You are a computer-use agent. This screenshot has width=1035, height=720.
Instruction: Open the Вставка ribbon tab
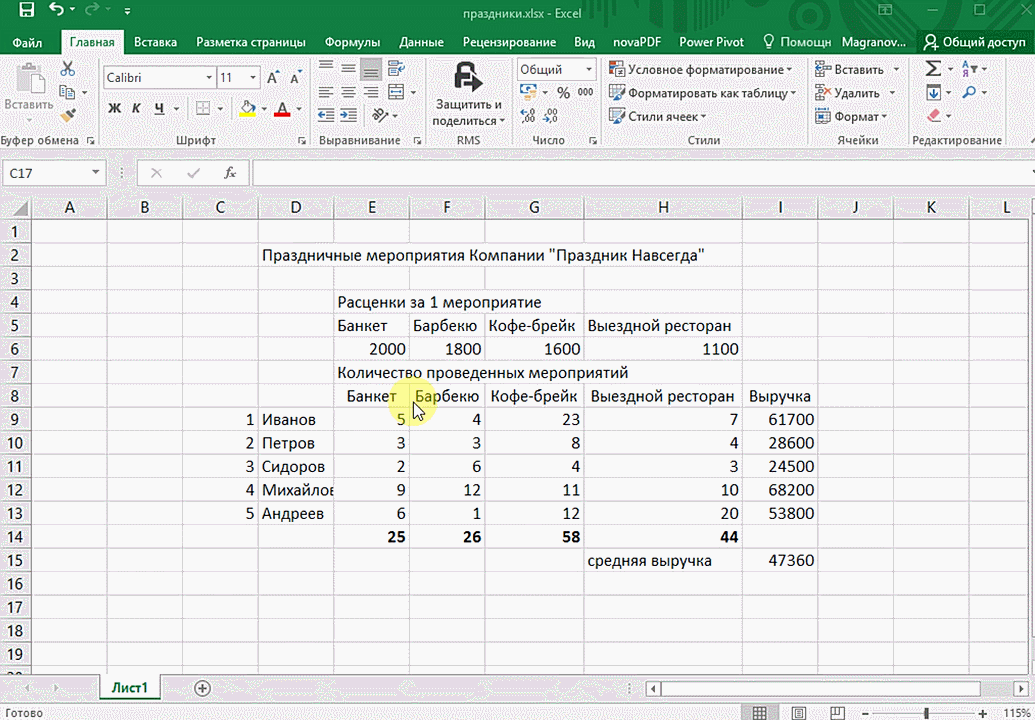[155, 42]
